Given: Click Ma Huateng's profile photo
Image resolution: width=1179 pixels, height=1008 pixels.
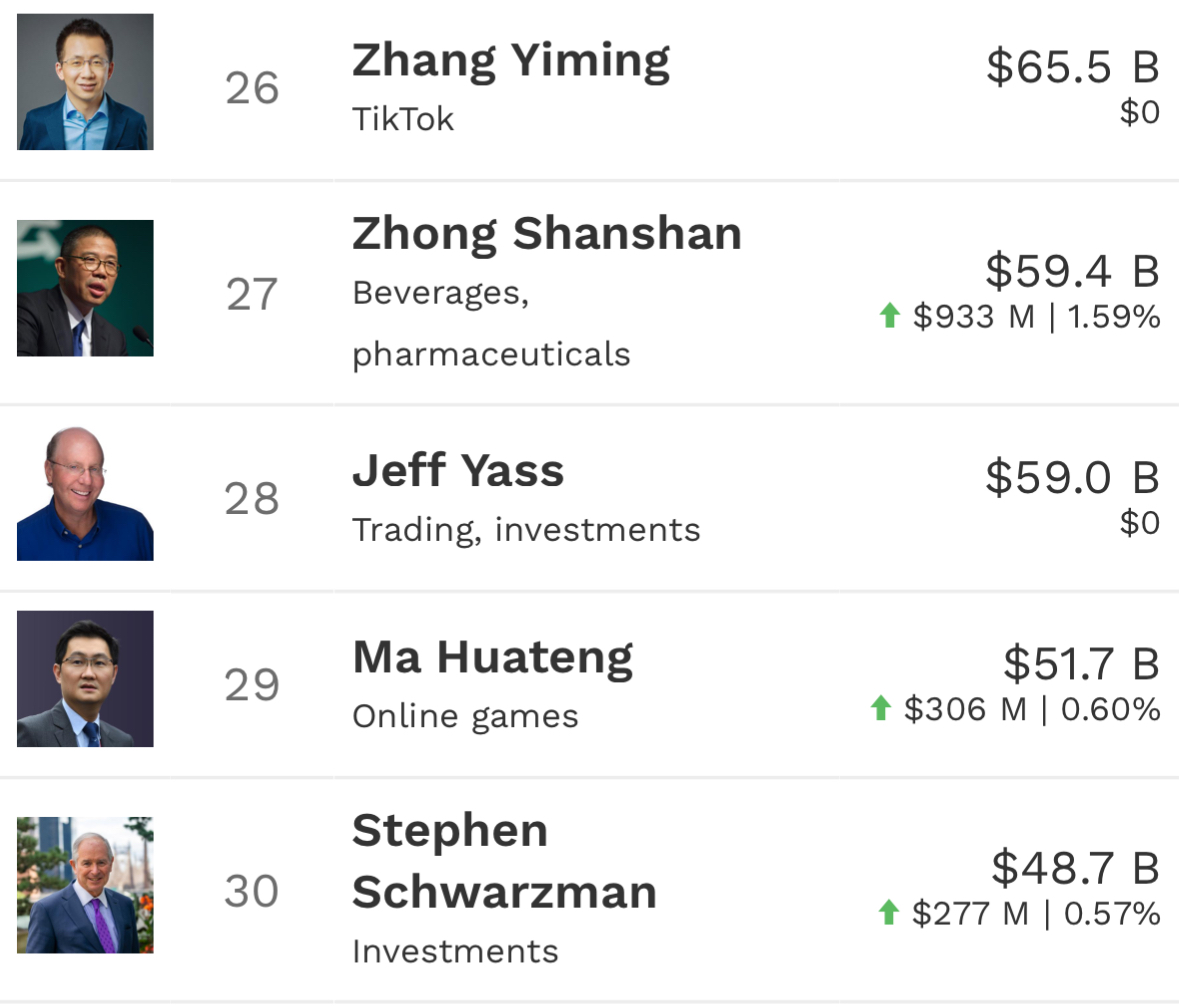Looking at the screenshot, I should (x=85, y=679).
